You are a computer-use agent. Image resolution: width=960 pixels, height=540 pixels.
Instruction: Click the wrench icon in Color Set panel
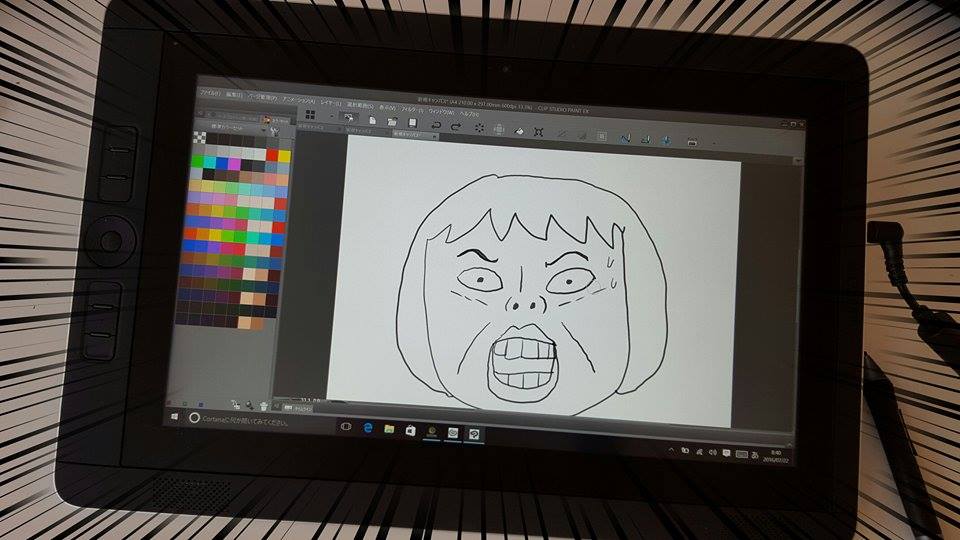tap(276, 131)
